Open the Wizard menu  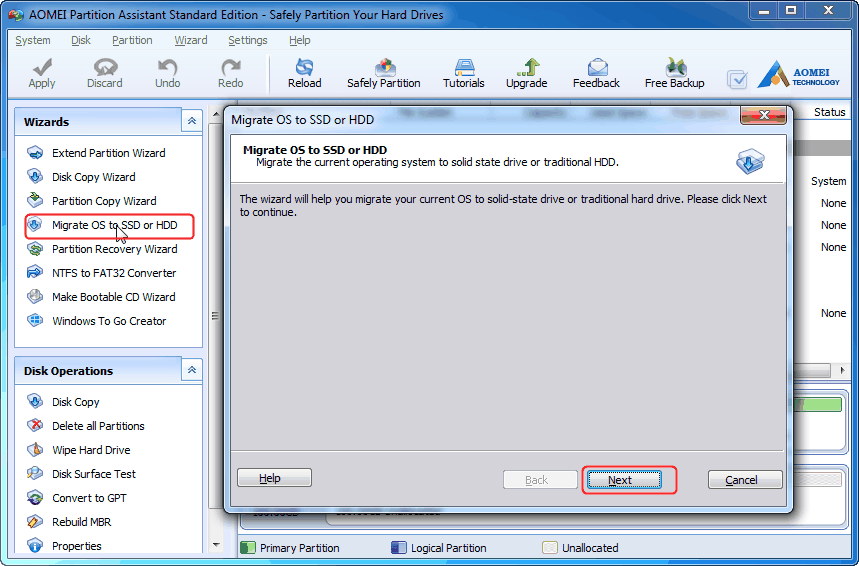click(x=191, y=40)
